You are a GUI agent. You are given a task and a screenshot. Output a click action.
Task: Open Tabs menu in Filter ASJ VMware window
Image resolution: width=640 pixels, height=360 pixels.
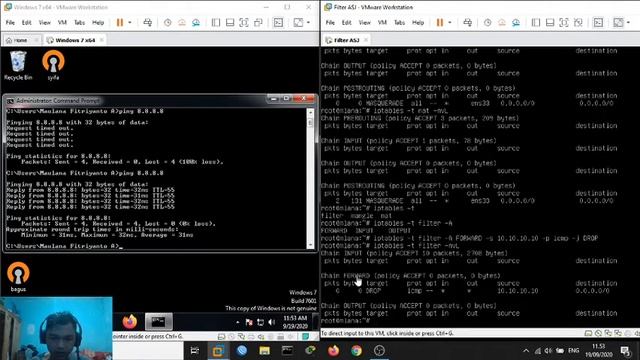click(x=399, y=22)
